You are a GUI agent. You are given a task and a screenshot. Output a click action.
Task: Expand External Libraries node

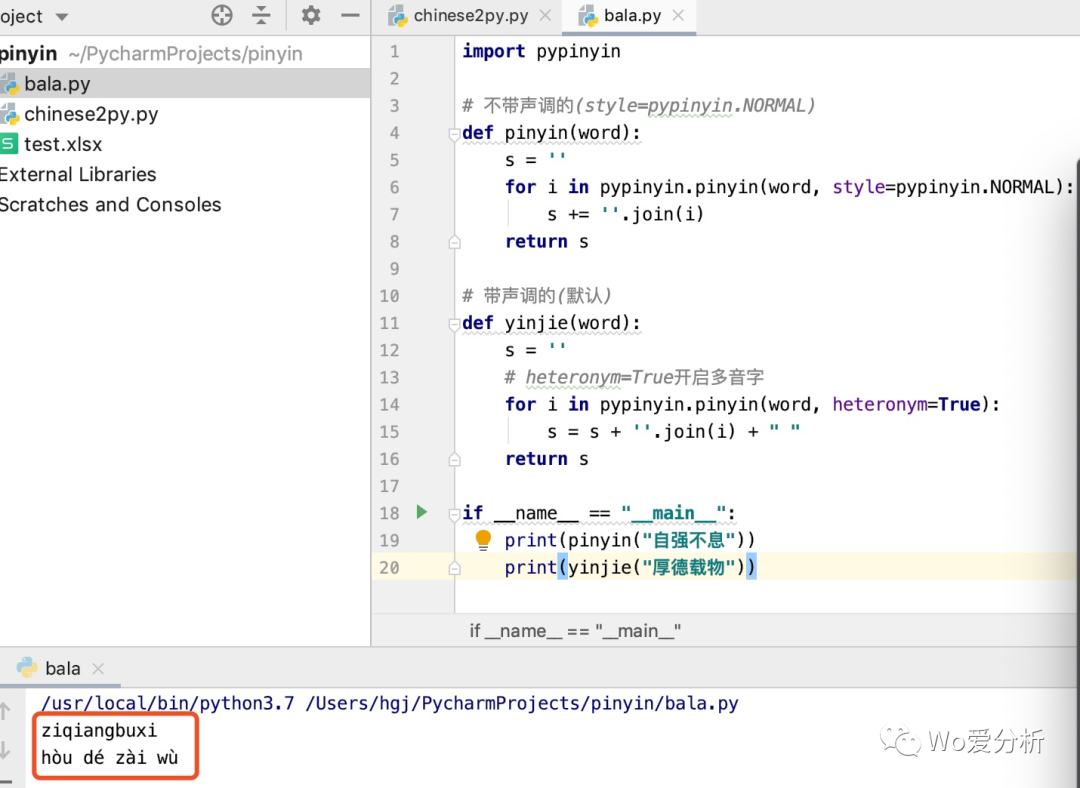pyautogui.click(x=78, y=174)
